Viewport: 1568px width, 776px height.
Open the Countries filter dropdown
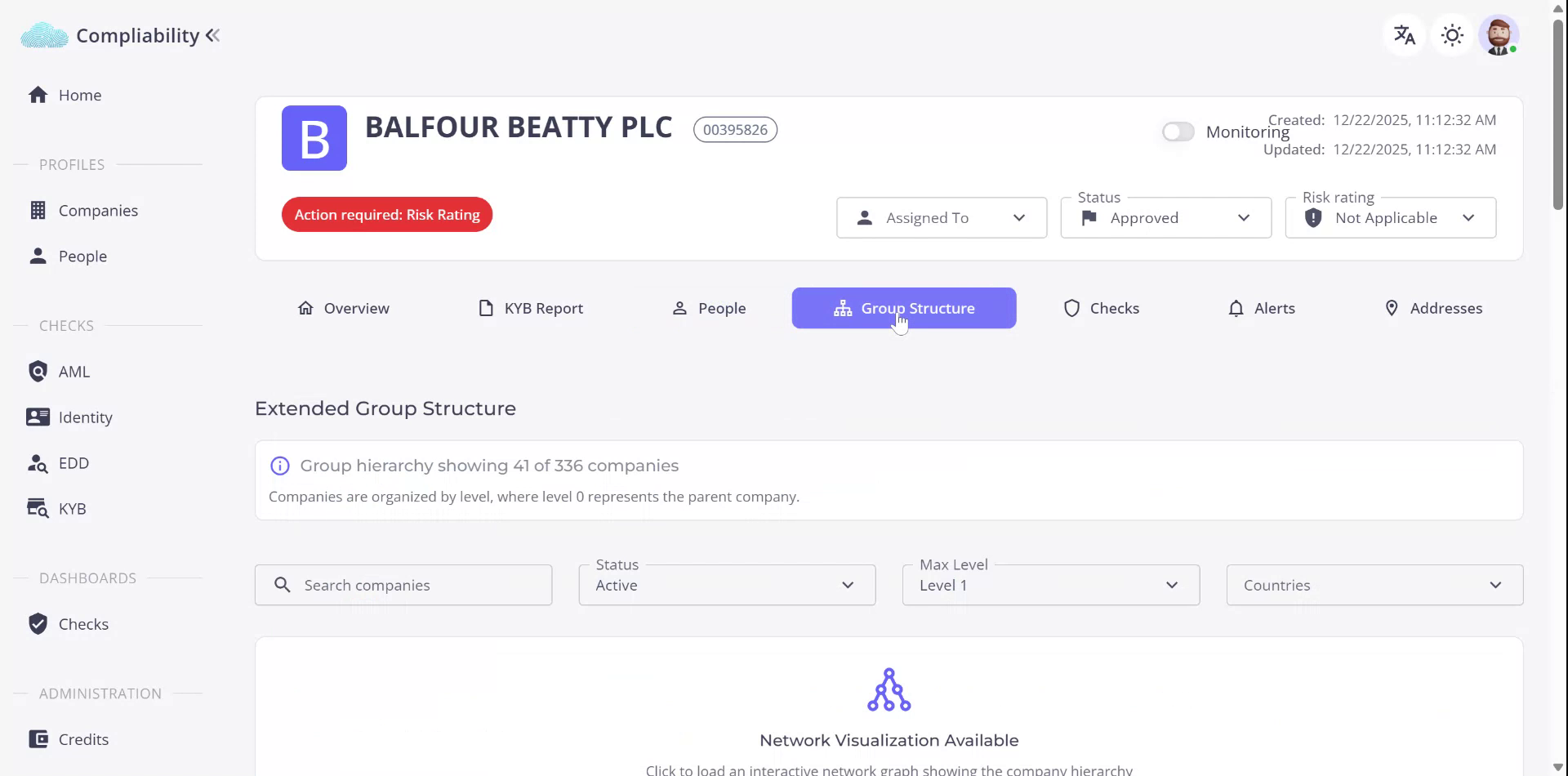(1374, 586)
